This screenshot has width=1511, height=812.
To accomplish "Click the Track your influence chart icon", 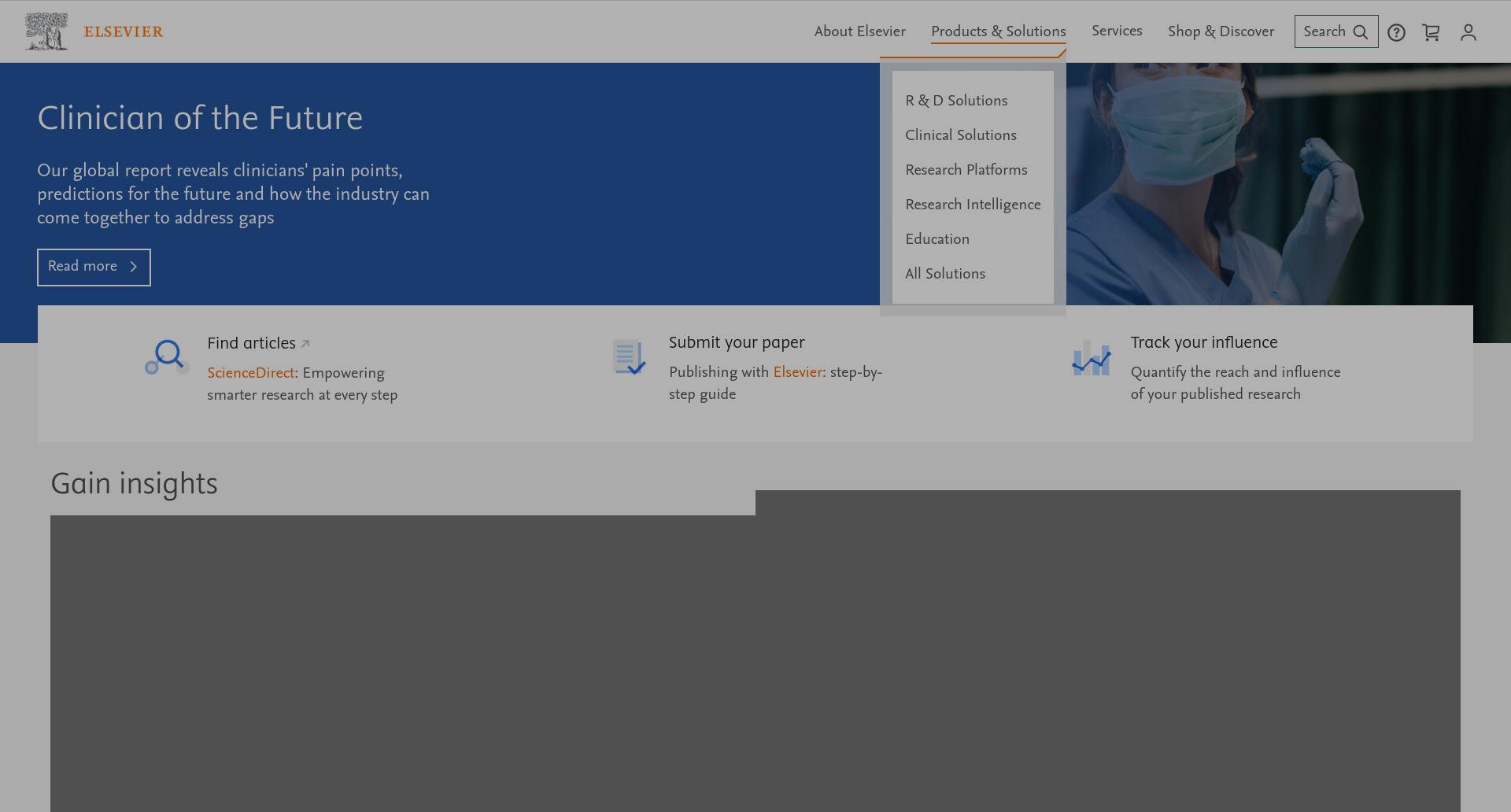I will click(x=1091, y=358).
